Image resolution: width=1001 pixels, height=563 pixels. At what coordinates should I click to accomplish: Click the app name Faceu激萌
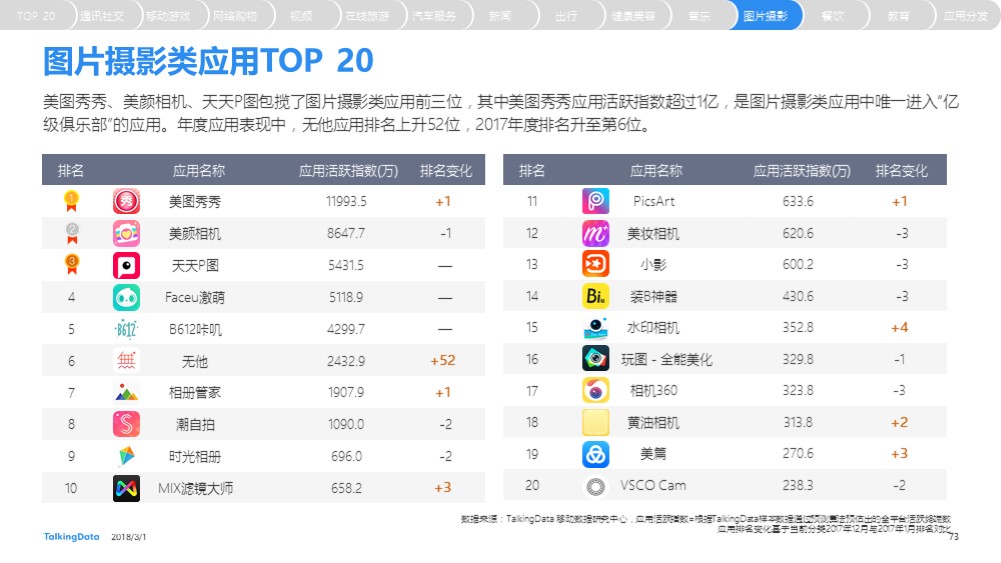pos(195,297)
